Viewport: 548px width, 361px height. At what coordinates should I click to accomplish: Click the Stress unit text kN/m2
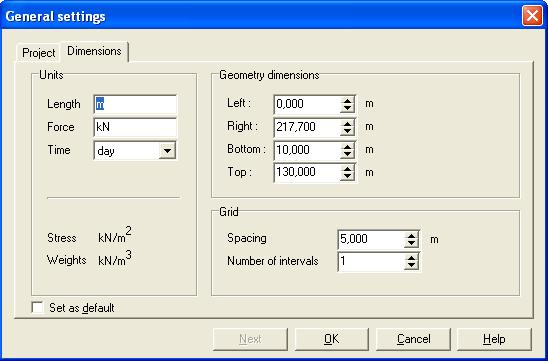pyautogui.click(x=115, y=236)
